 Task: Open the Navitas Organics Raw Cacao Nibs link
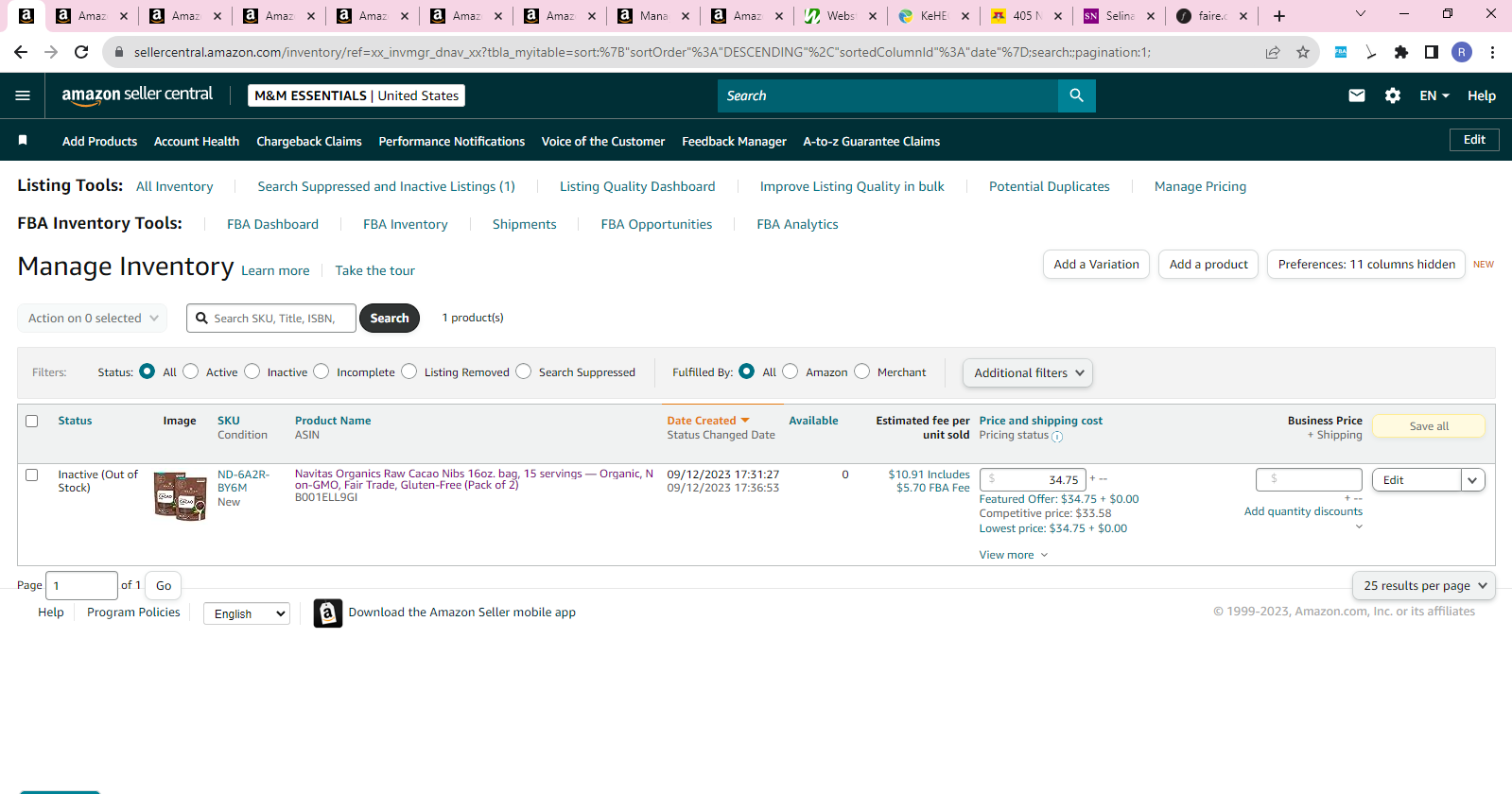pyautogui.click(x=474, y=479)
